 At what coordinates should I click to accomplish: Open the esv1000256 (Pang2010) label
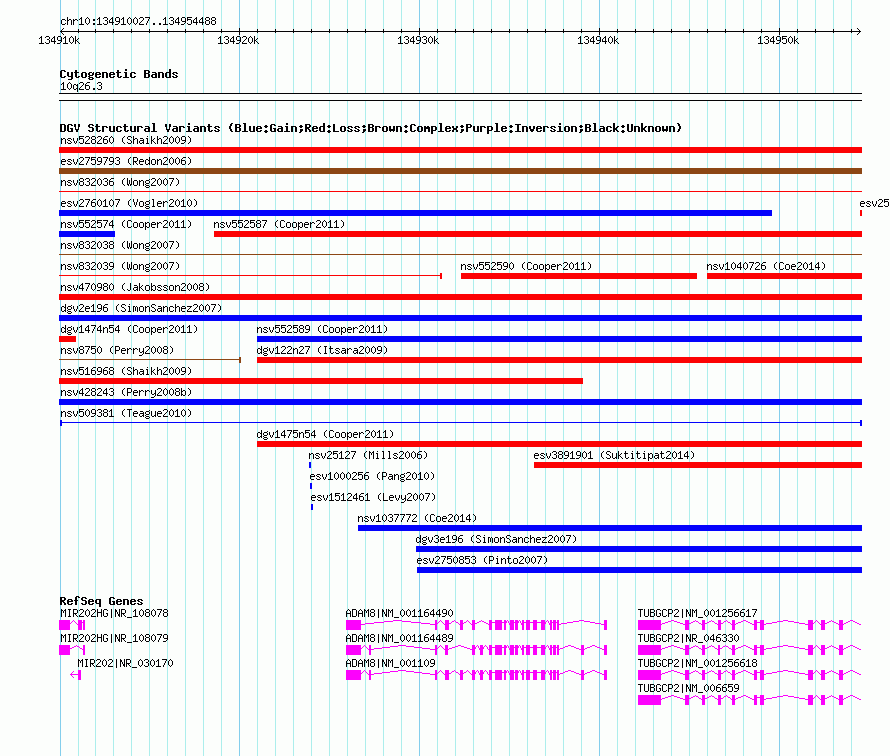point(372,476)
